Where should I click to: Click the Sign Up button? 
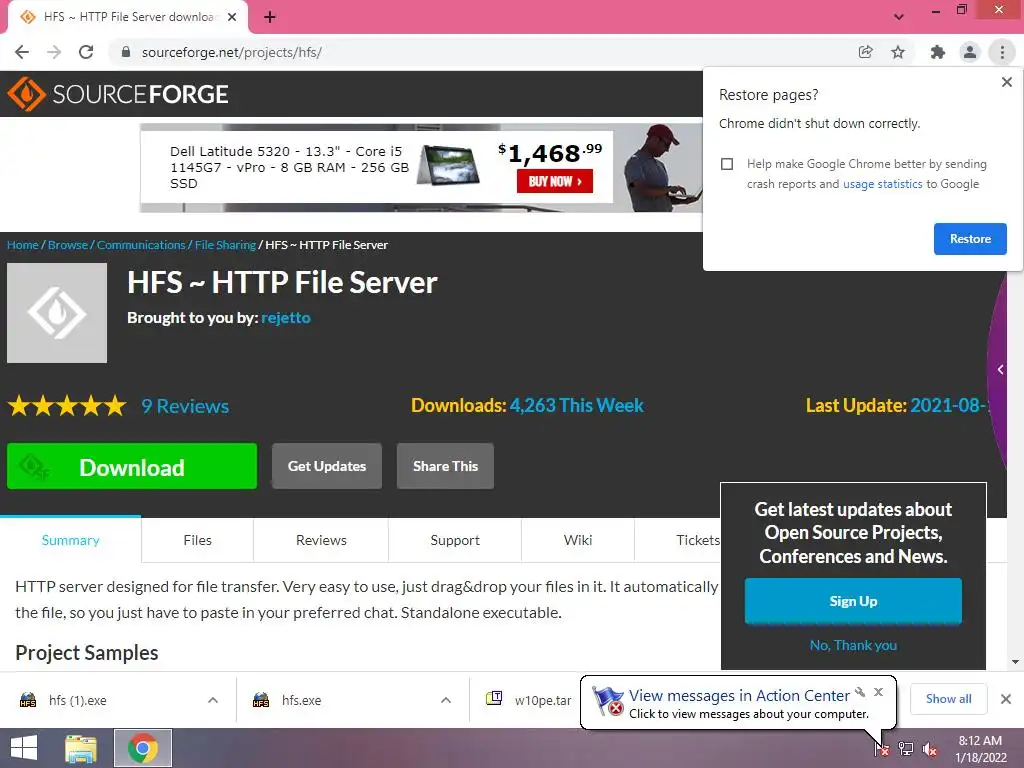tap(853, 601)
